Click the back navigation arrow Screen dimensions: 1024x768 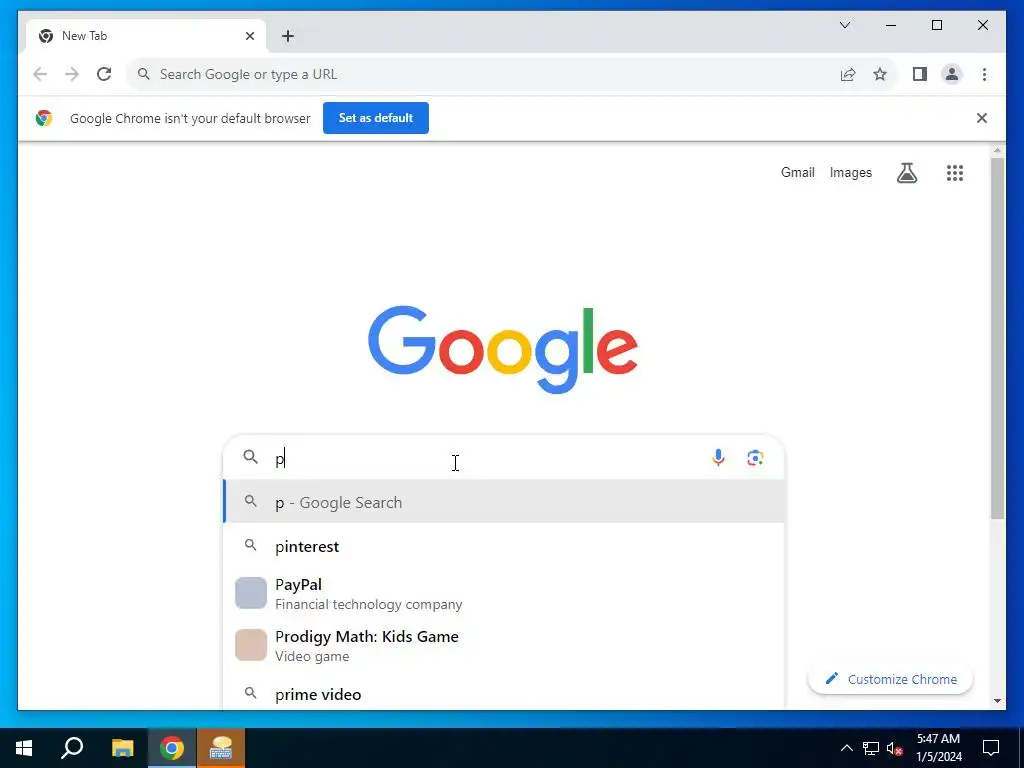(x=40, y=74)
